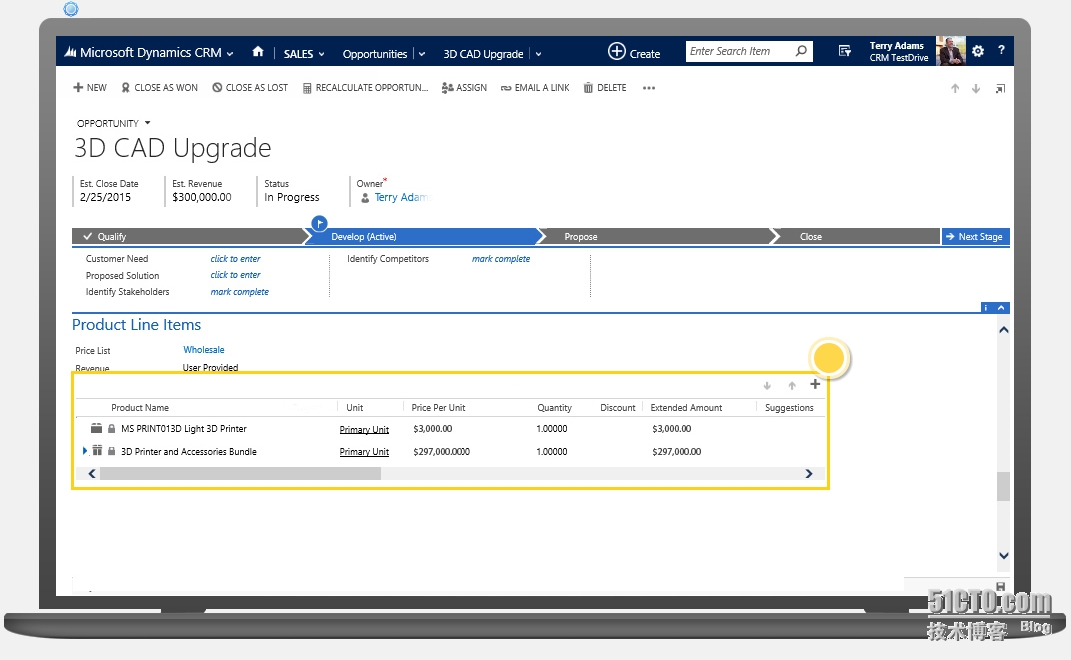Collapse the process bar chevron
Viewport: 1071px width, 660px height.
[x=1001, y=307]
